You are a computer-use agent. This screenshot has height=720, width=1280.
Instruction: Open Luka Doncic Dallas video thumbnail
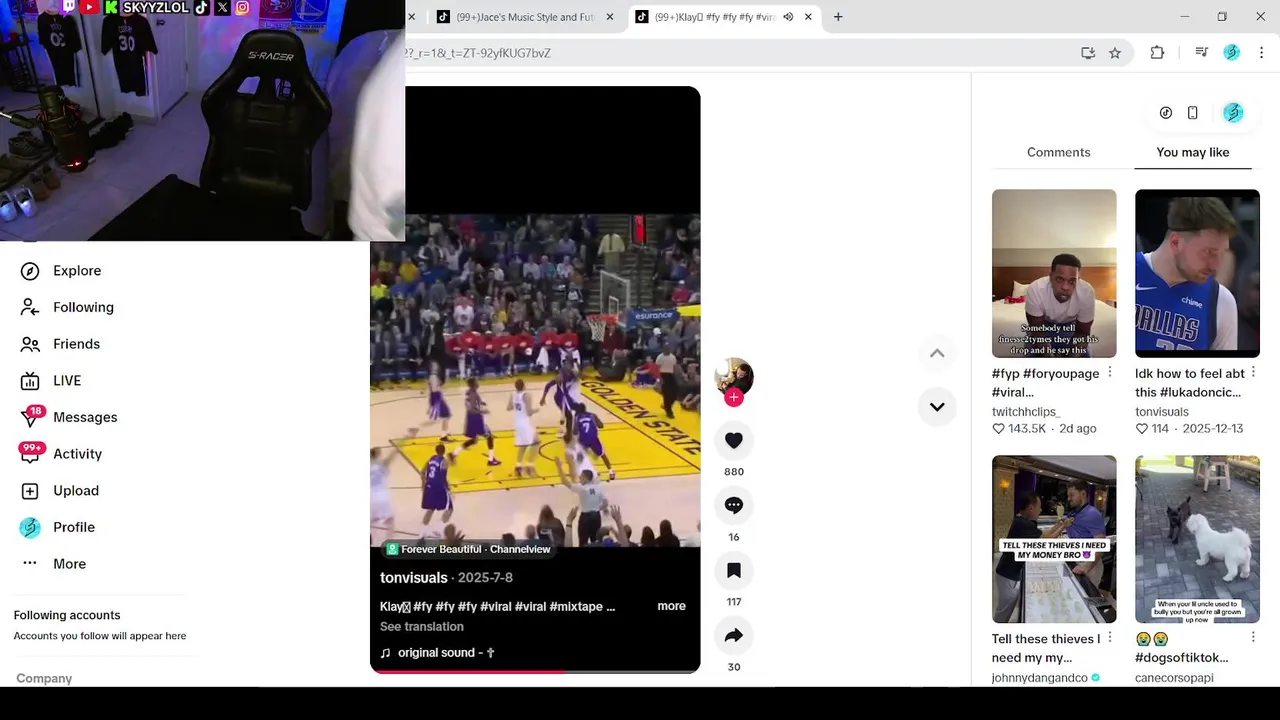pyautogui.click(x=1197, y=273)
